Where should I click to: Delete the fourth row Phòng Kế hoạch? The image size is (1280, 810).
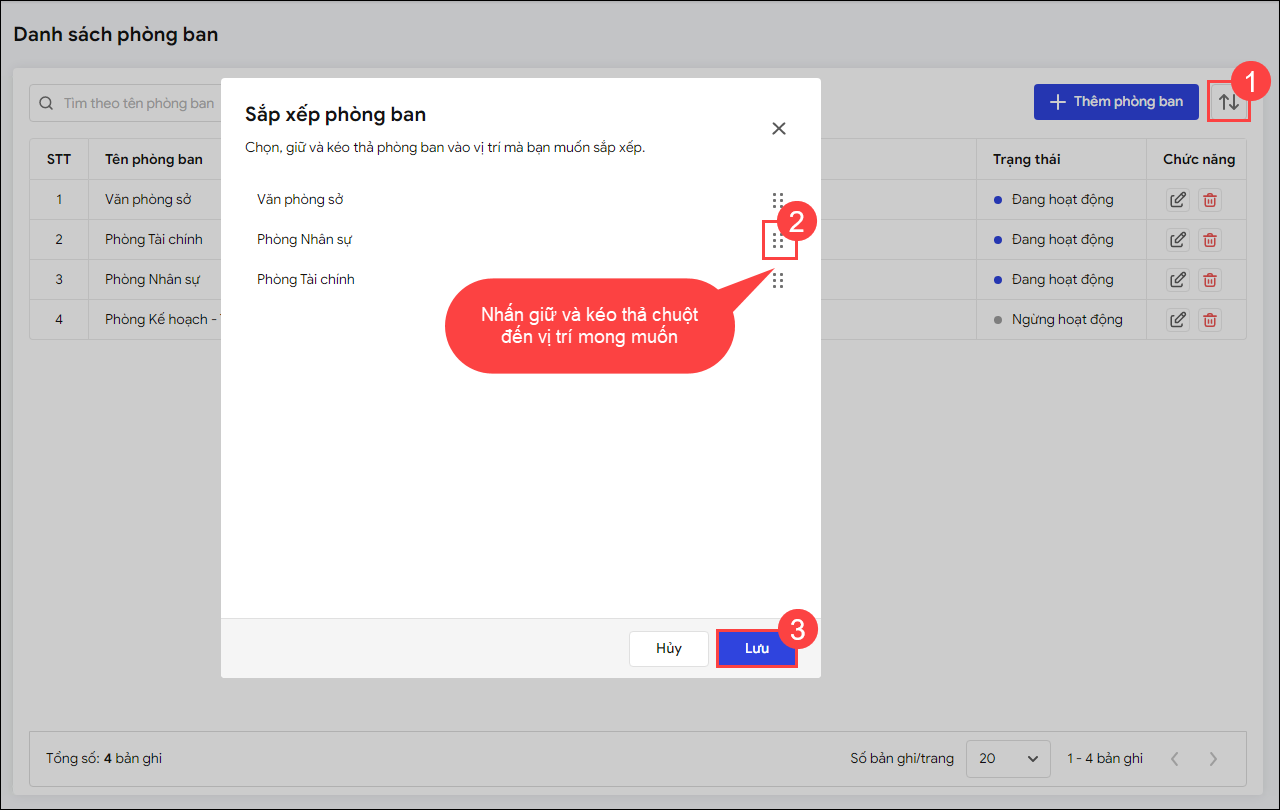click(1210, 320)
